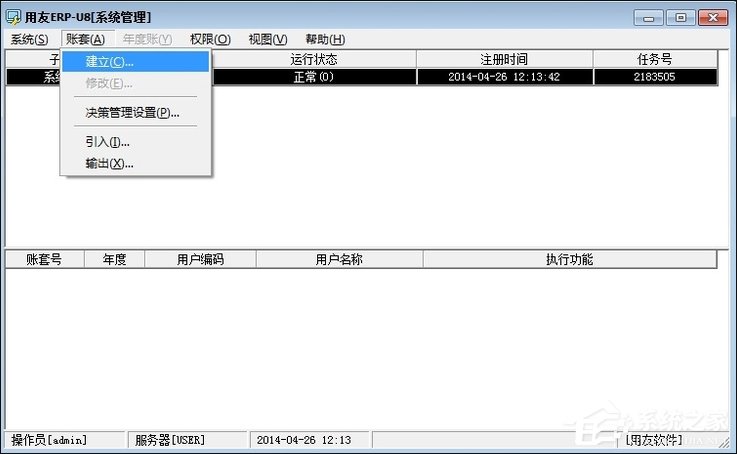Click the 服务器[USER] status bar entry

[187, 440]
